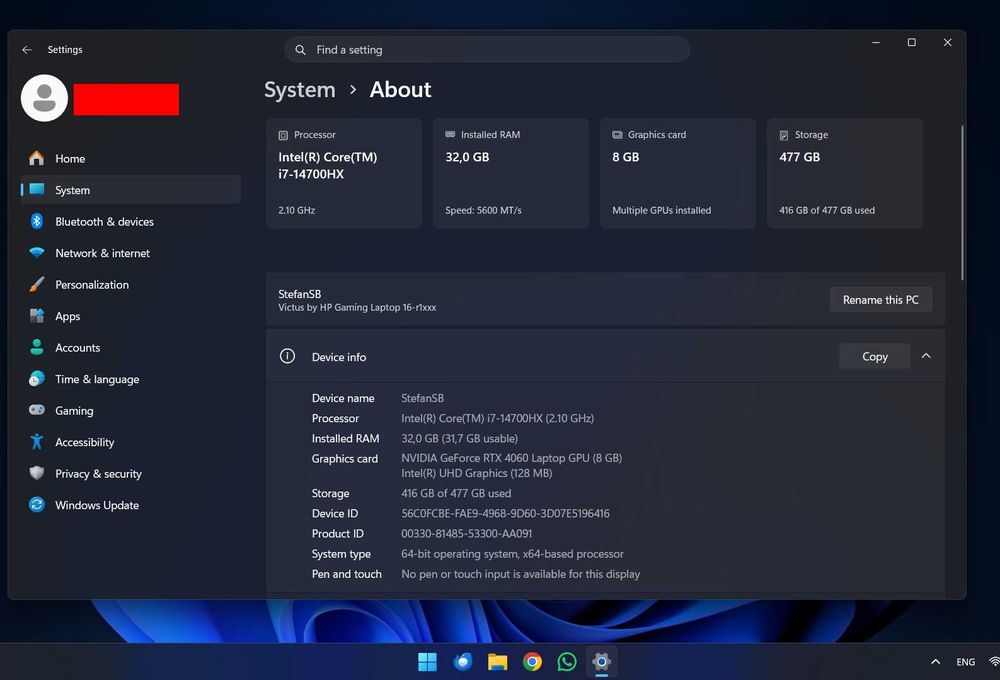Launch Google Chrome from the taskbar
This screenshot has height=680, width=1000.
532,662
